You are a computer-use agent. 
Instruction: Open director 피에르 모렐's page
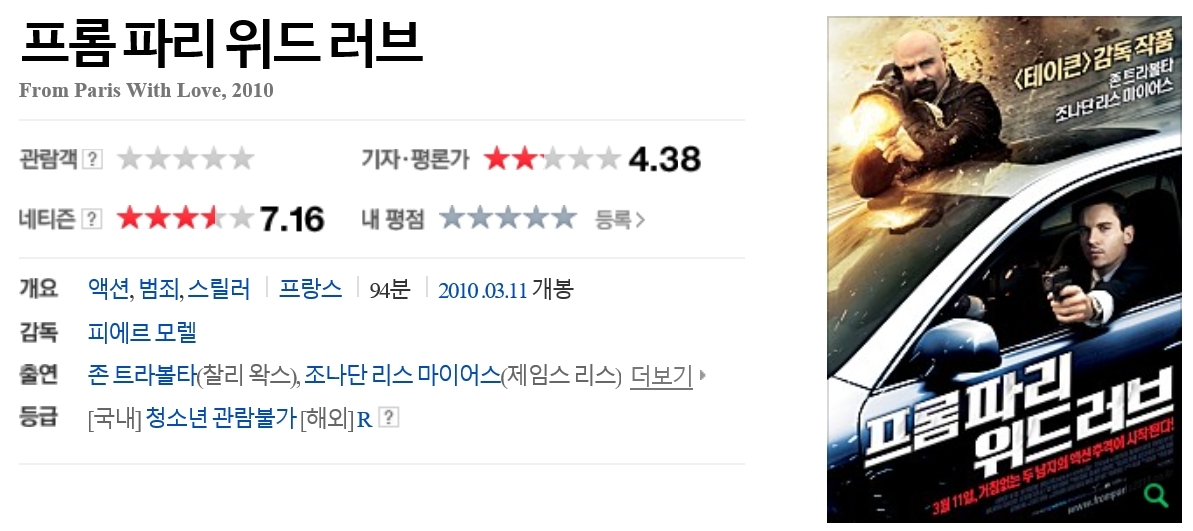(x=142, y=332)
